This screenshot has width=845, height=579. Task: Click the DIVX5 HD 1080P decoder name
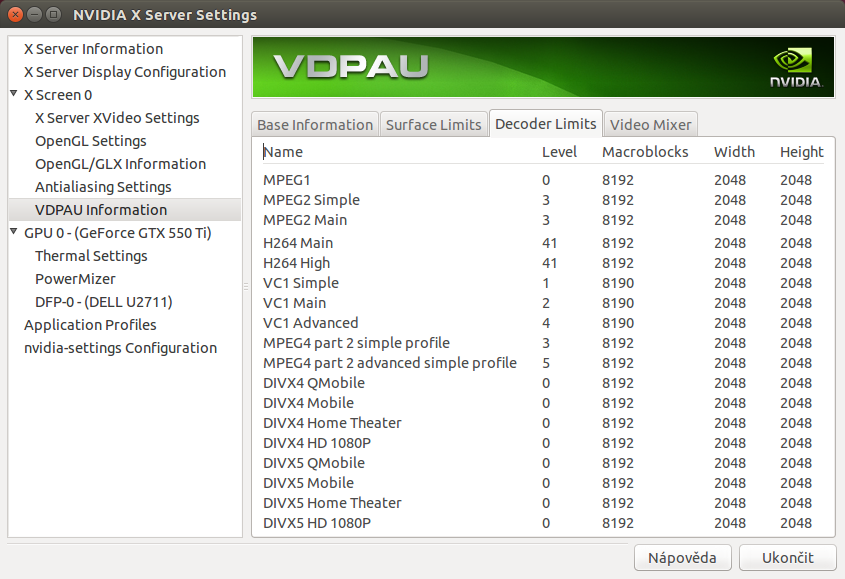pos(317,522)
